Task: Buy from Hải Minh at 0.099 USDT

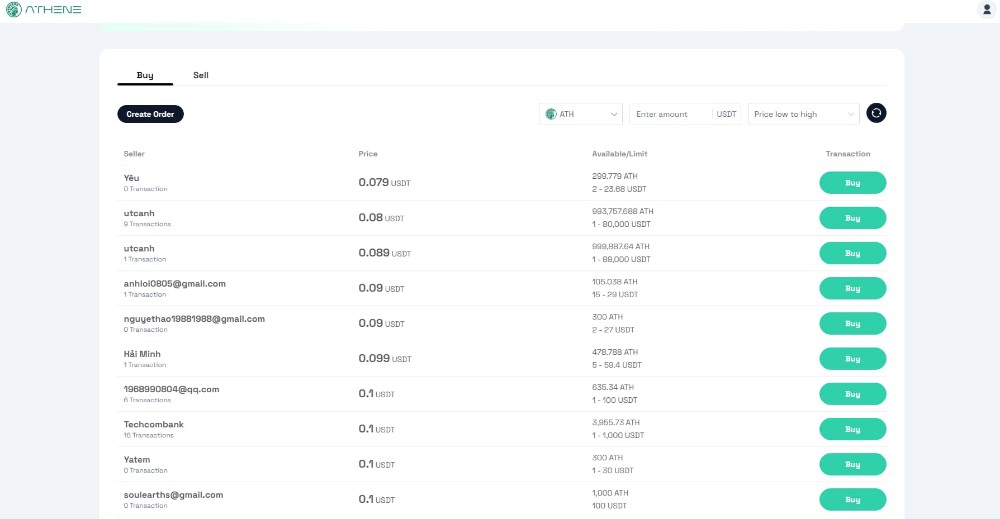Action: pos(853,359)
